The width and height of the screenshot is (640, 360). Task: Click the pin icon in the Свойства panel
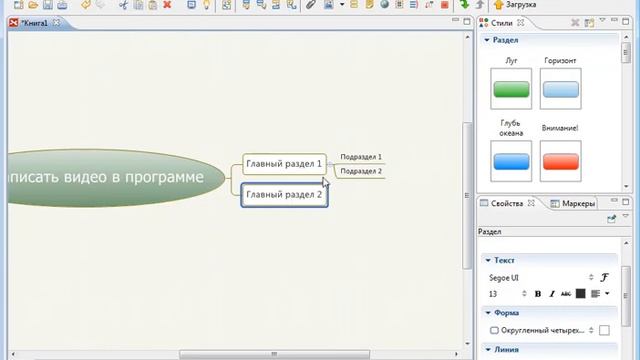pos(611,219)
